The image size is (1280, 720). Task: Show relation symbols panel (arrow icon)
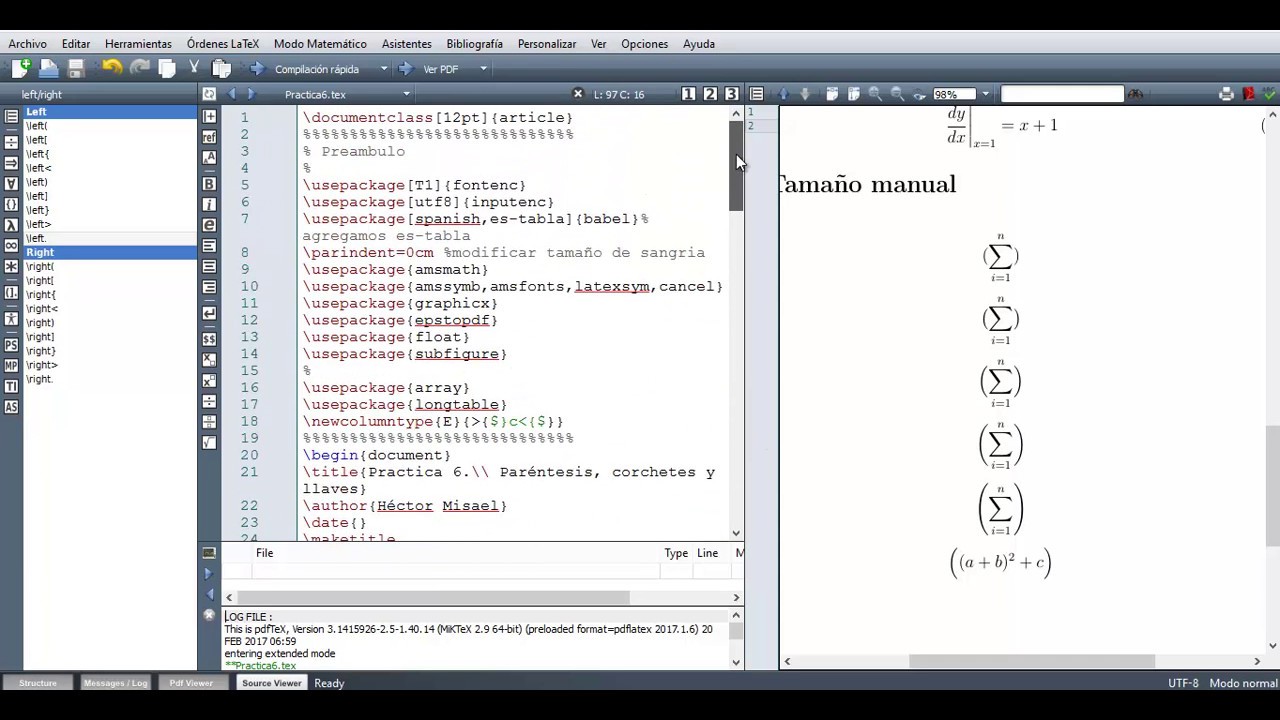[x=11, y=163]
